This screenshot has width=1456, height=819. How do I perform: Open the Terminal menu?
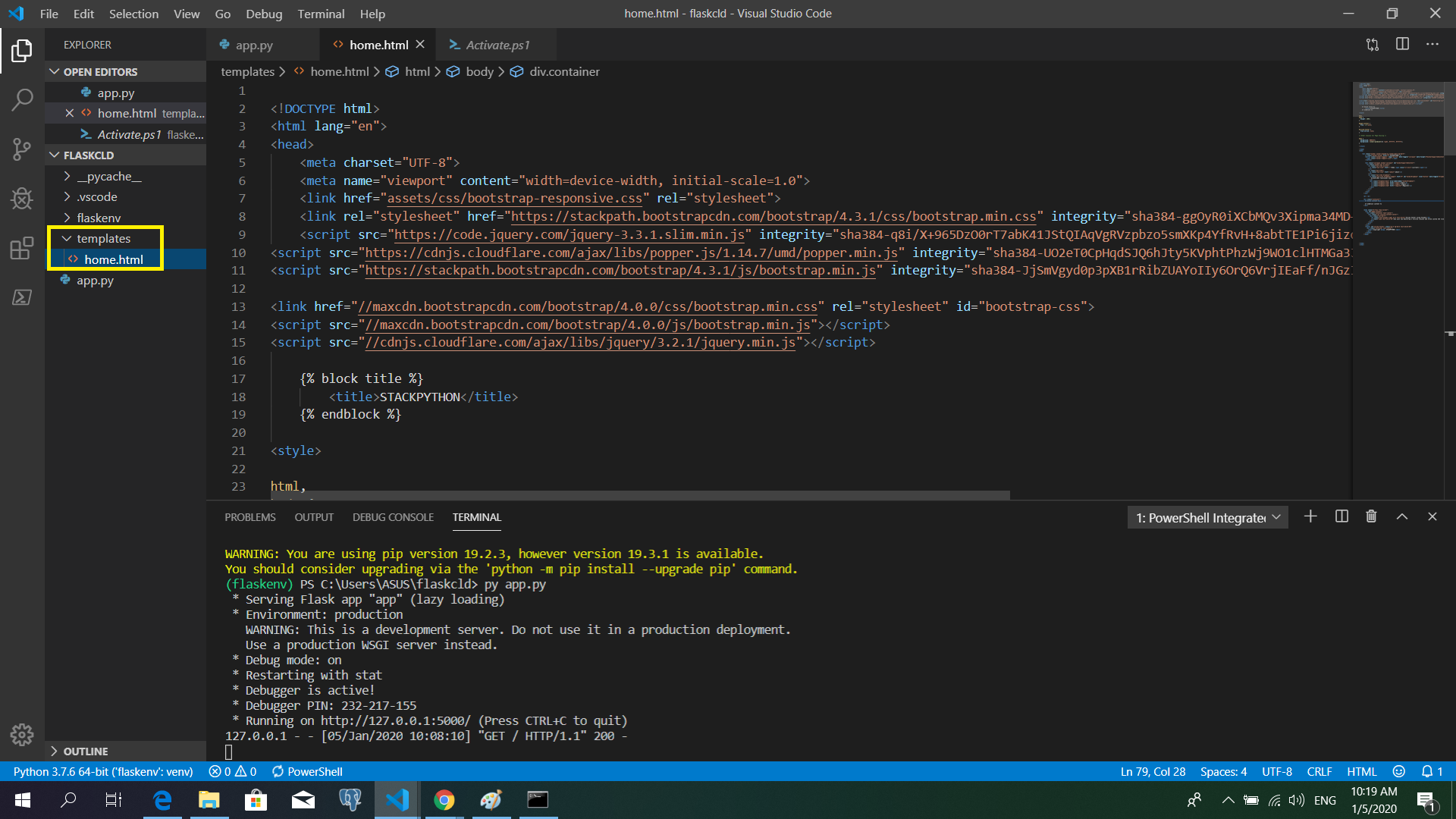pyautogui.click(x=320, y=14)
